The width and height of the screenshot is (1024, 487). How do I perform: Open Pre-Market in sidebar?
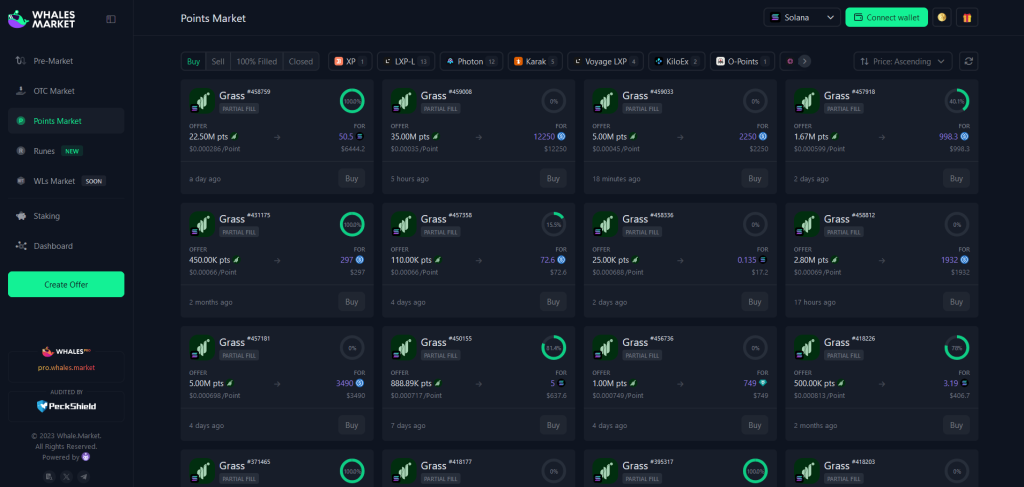point(66,61)
